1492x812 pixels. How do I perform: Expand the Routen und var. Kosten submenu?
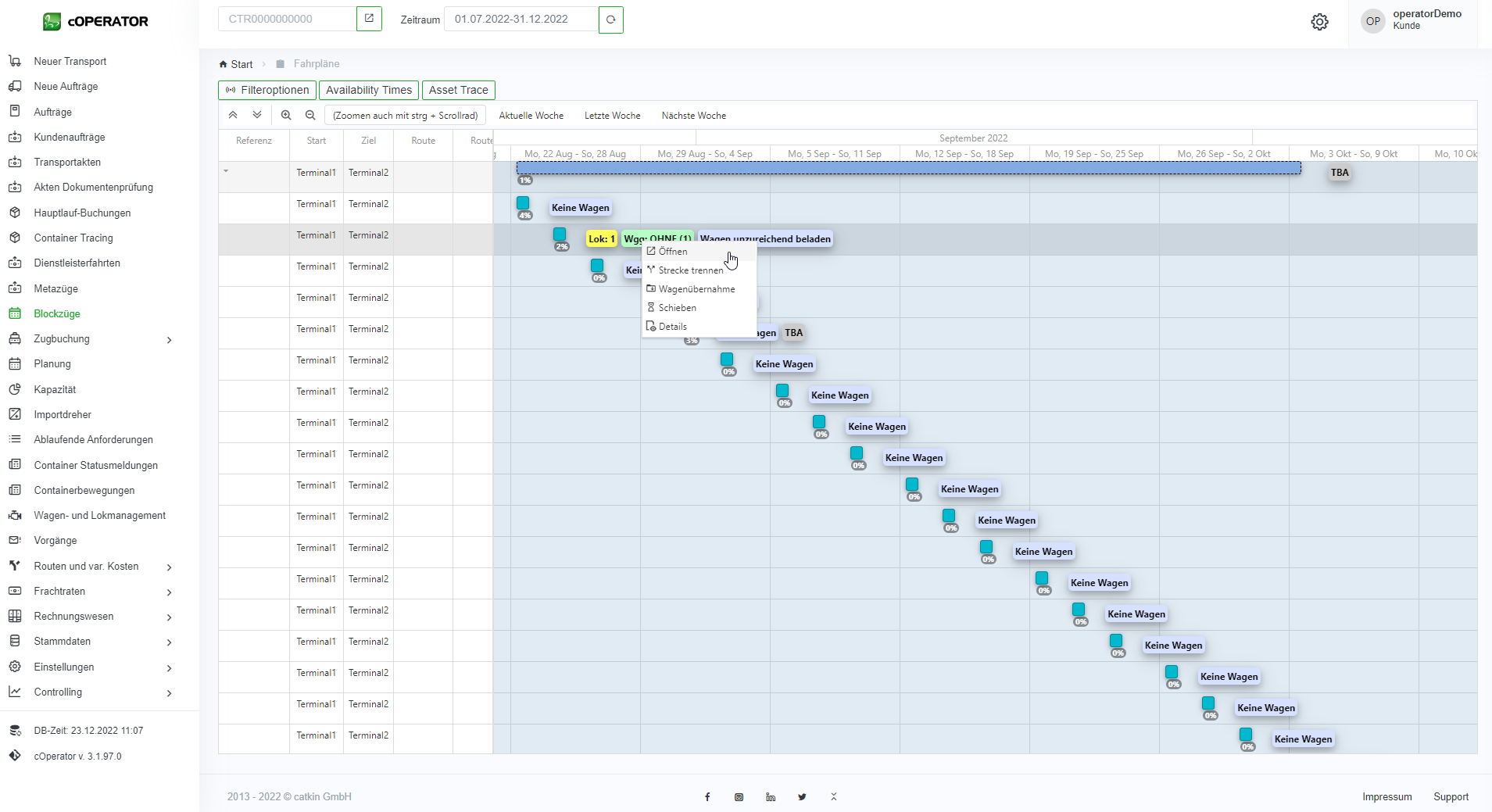(x=169, y=567)
